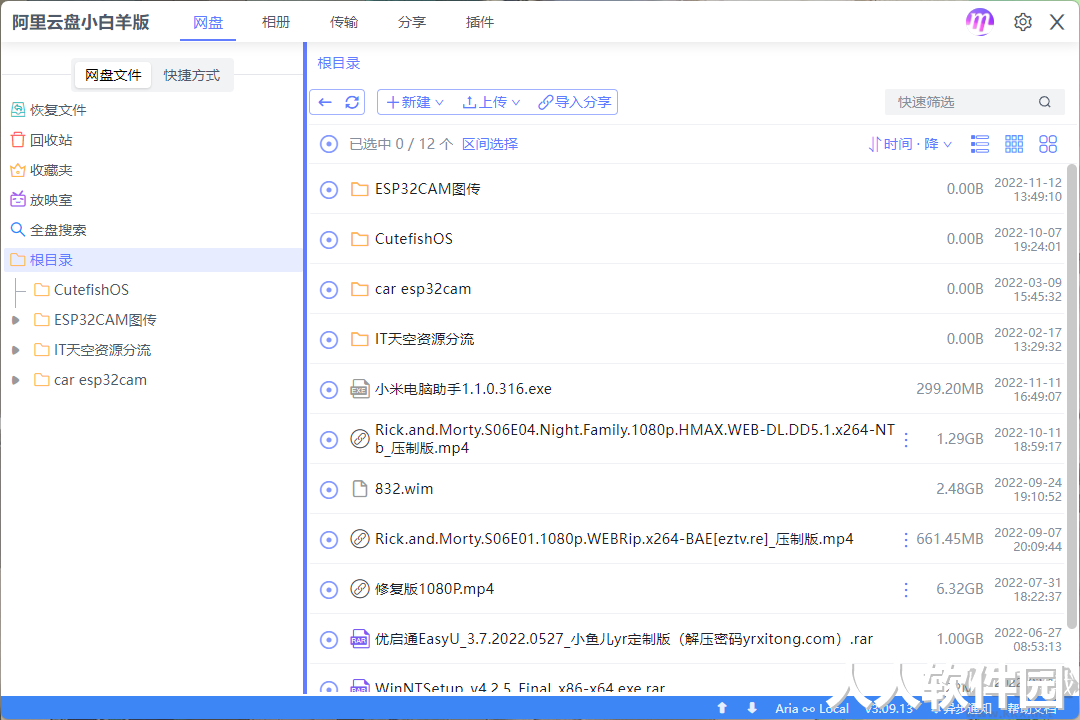
Task: Switch to list view mode
Action: coord(979,144)
